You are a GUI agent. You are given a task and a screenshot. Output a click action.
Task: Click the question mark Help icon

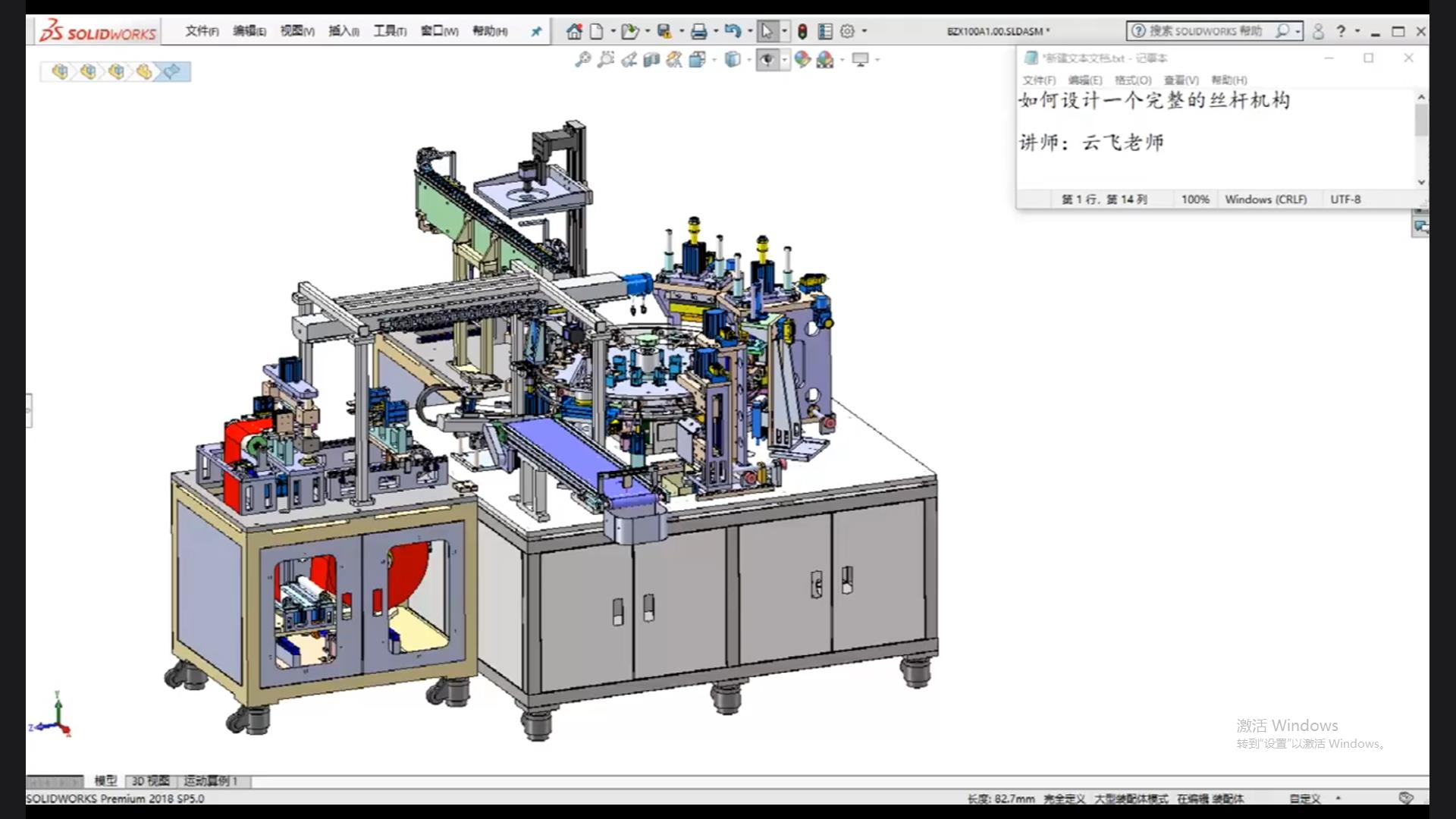tap(1341, 31)
